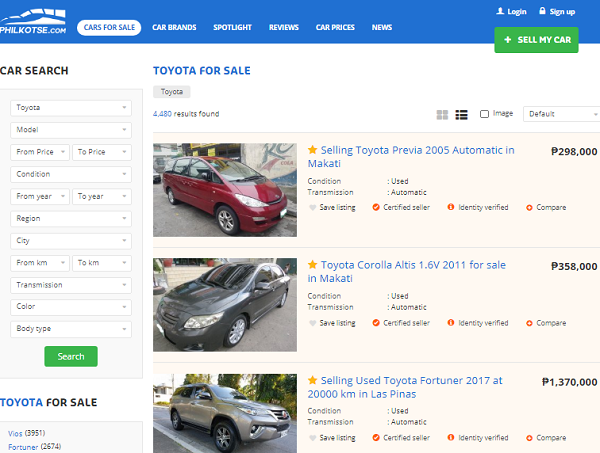Viewport: 600px width, 453px height.
Task: Click the ₱298,000 price
Action: [x=574, y=152]
